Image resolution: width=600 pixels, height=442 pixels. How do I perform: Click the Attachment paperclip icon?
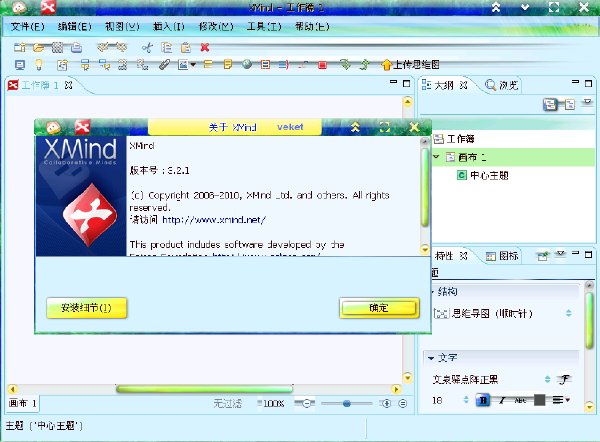click(164, 65)
